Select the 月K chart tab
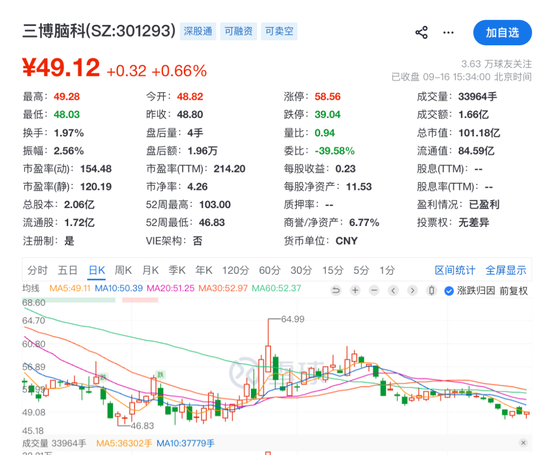This screenshot has width=550, height=455. click(150, 270)
